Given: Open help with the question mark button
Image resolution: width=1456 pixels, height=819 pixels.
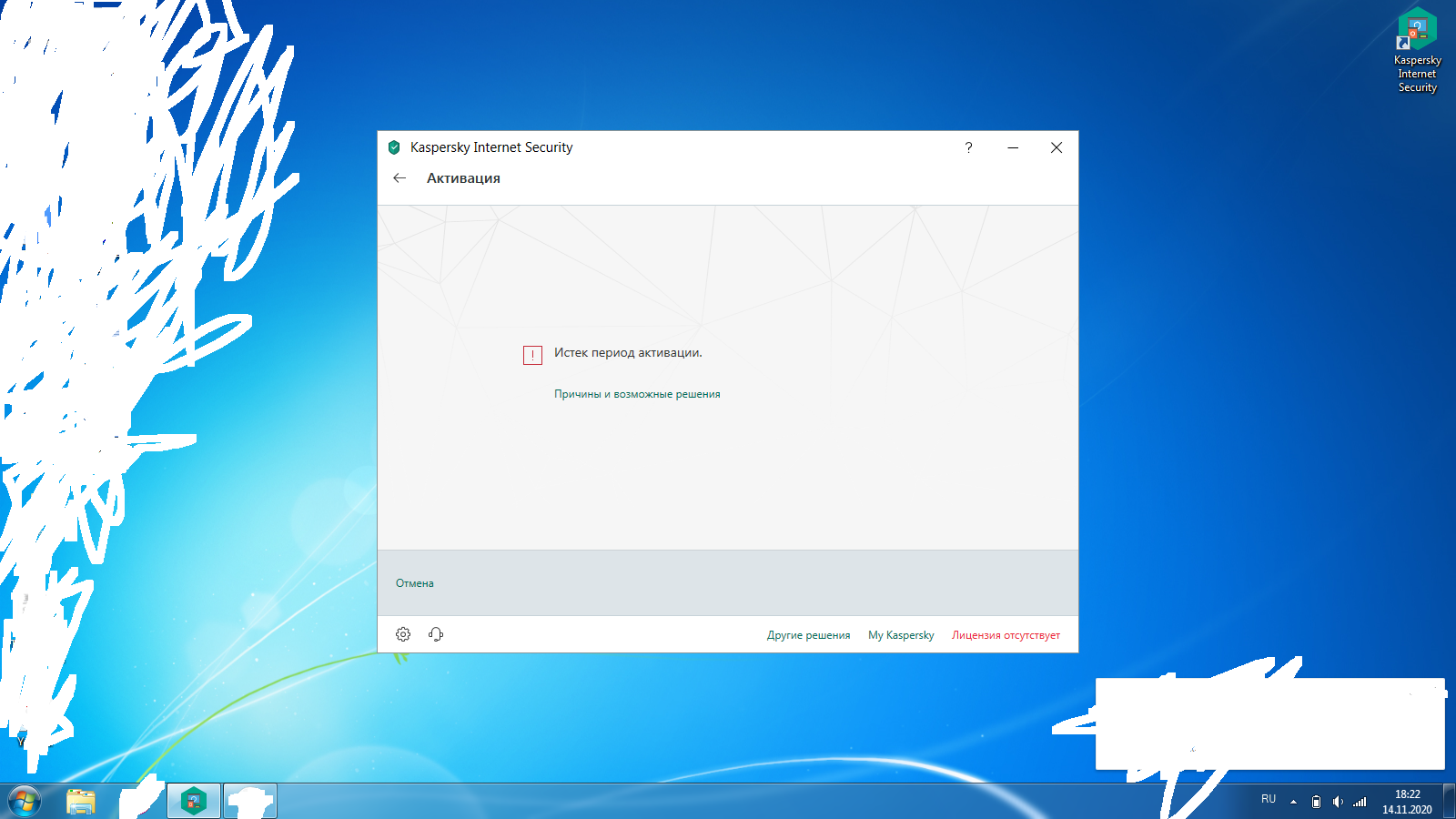Looking at the screenshot, I should (968, 147).
